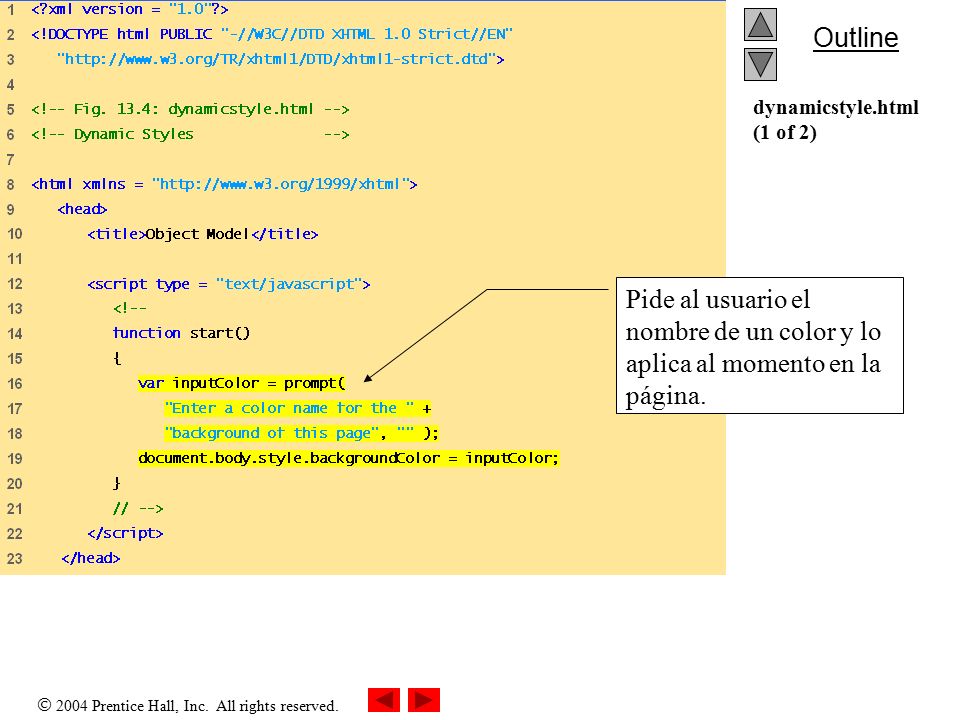Screen dimensions: 960x720
Task: Click the up triangle outline navigation button
Action: pos(760,24)
